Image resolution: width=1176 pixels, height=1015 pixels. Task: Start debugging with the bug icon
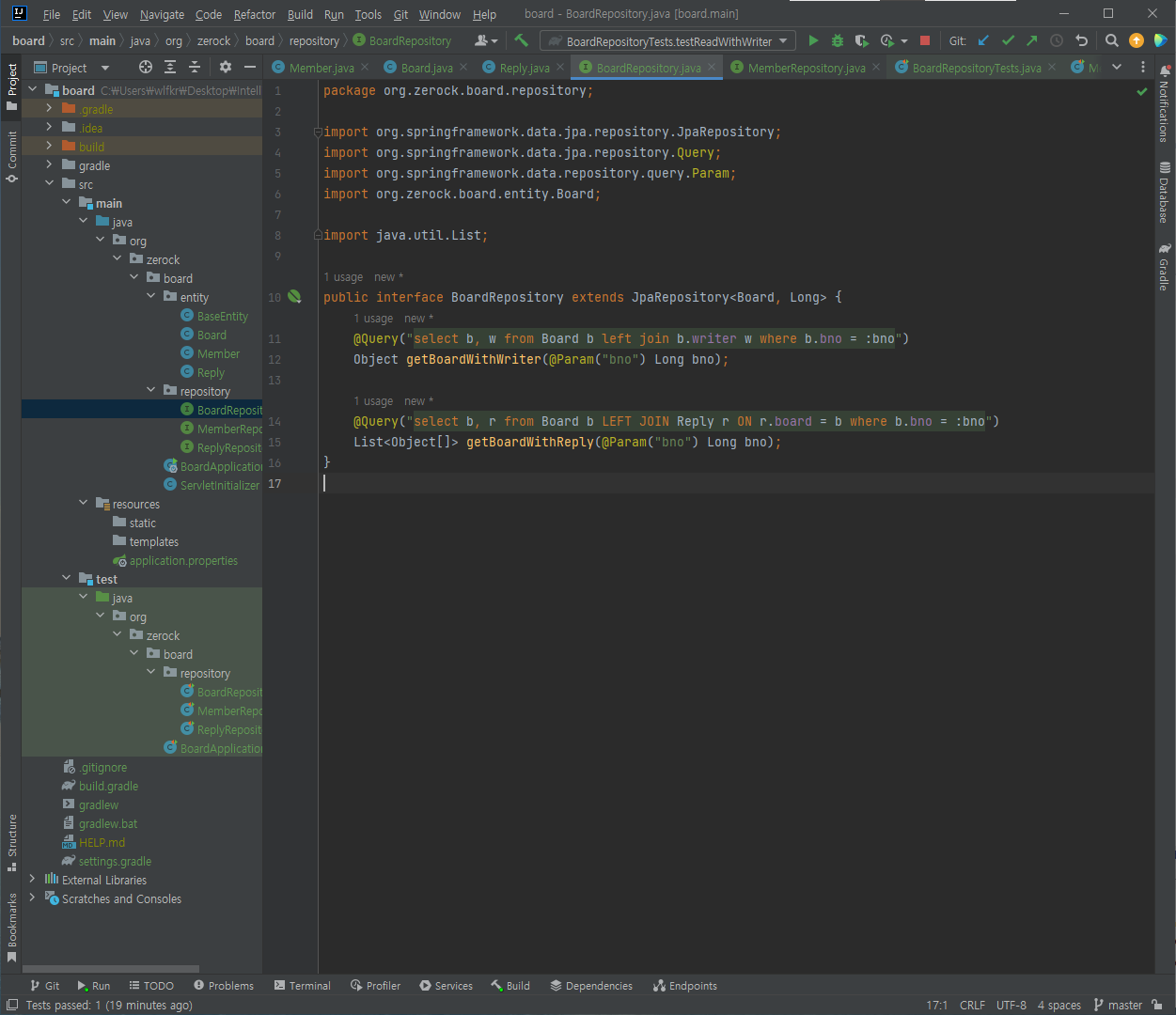[x=837, y=40]
